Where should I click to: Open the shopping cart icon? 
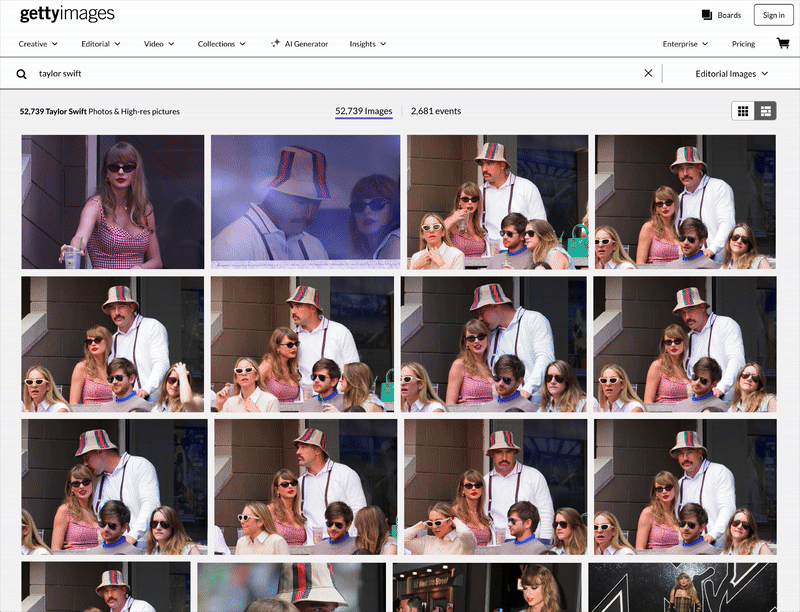click(x=783, y=43)
